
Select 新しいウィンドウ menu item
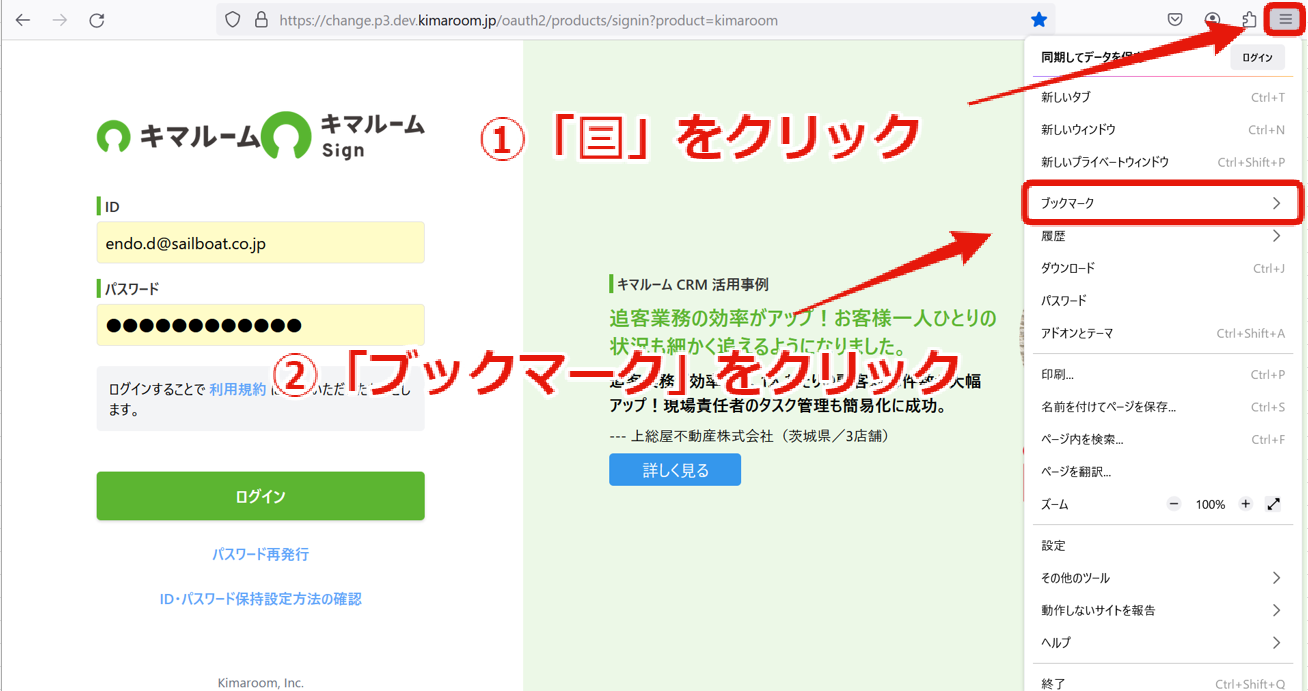[x=1162, y=130]
